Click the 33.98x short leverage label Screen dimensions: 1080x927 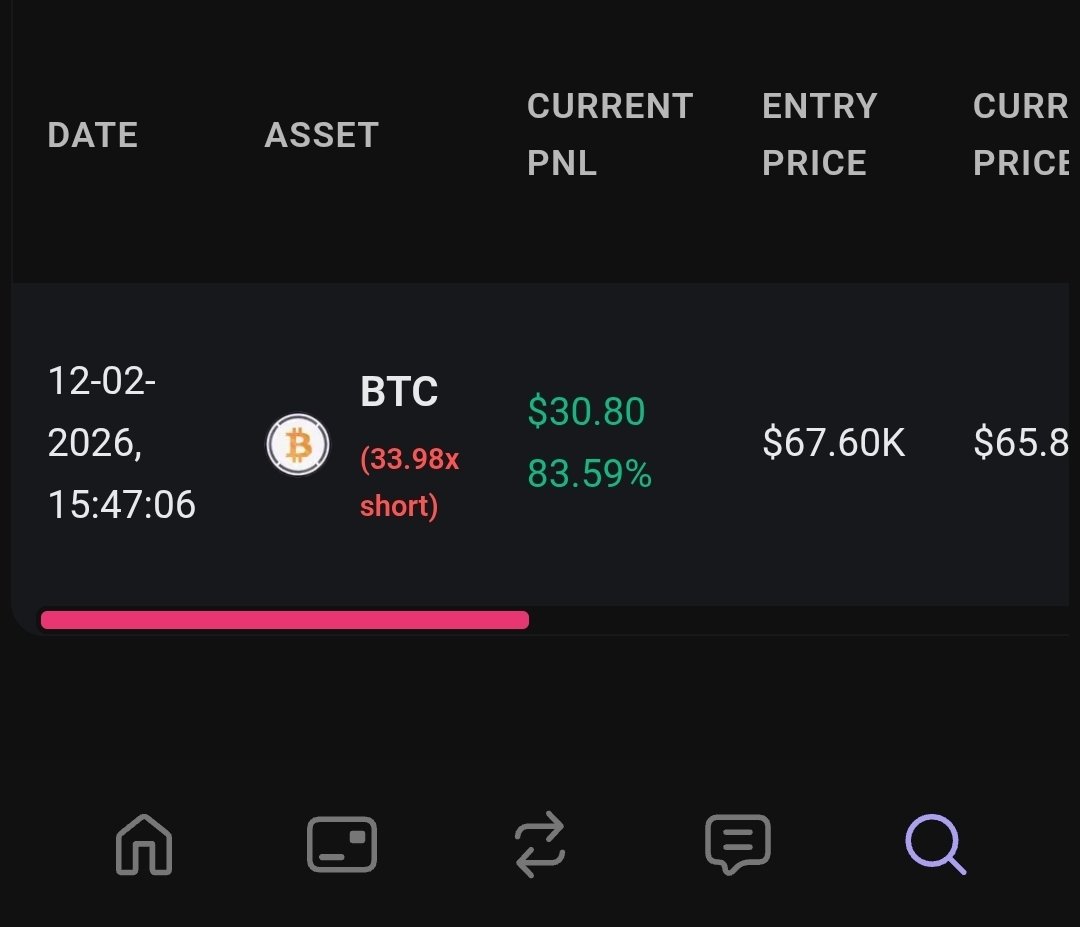(409, 482)
